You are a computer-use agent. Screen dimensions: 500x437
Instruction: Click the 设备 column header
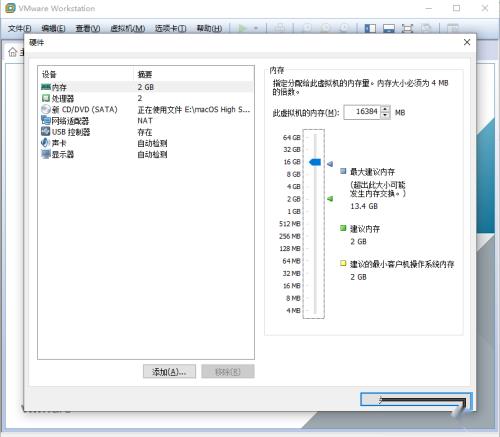pyautogui.click(x=86, y=74)
